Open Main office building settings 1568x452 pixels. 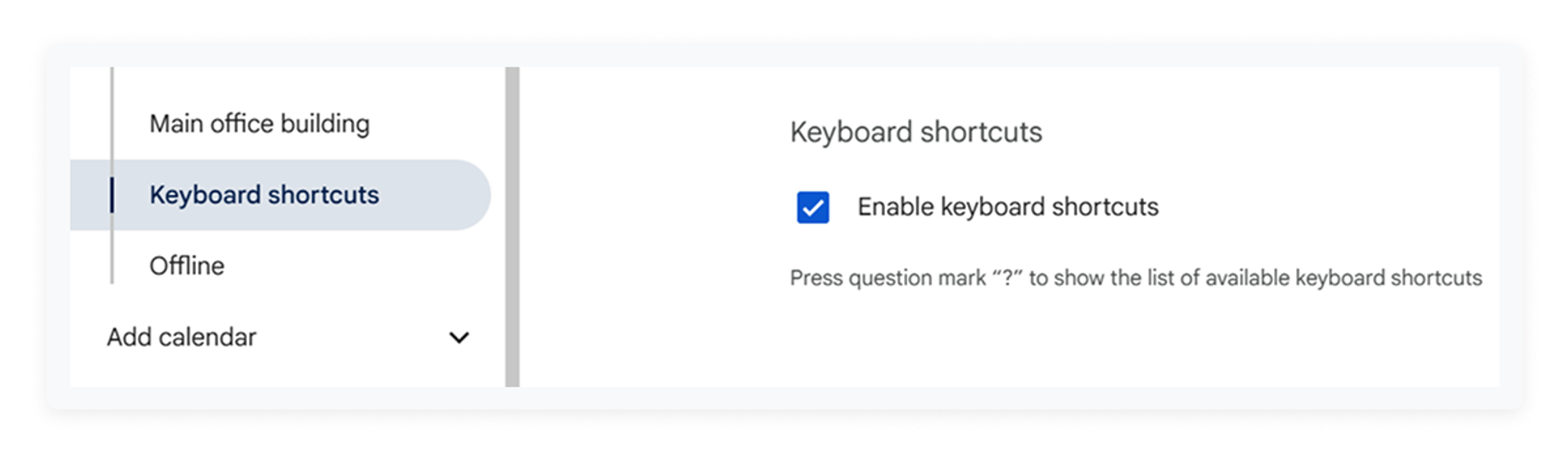260,123
